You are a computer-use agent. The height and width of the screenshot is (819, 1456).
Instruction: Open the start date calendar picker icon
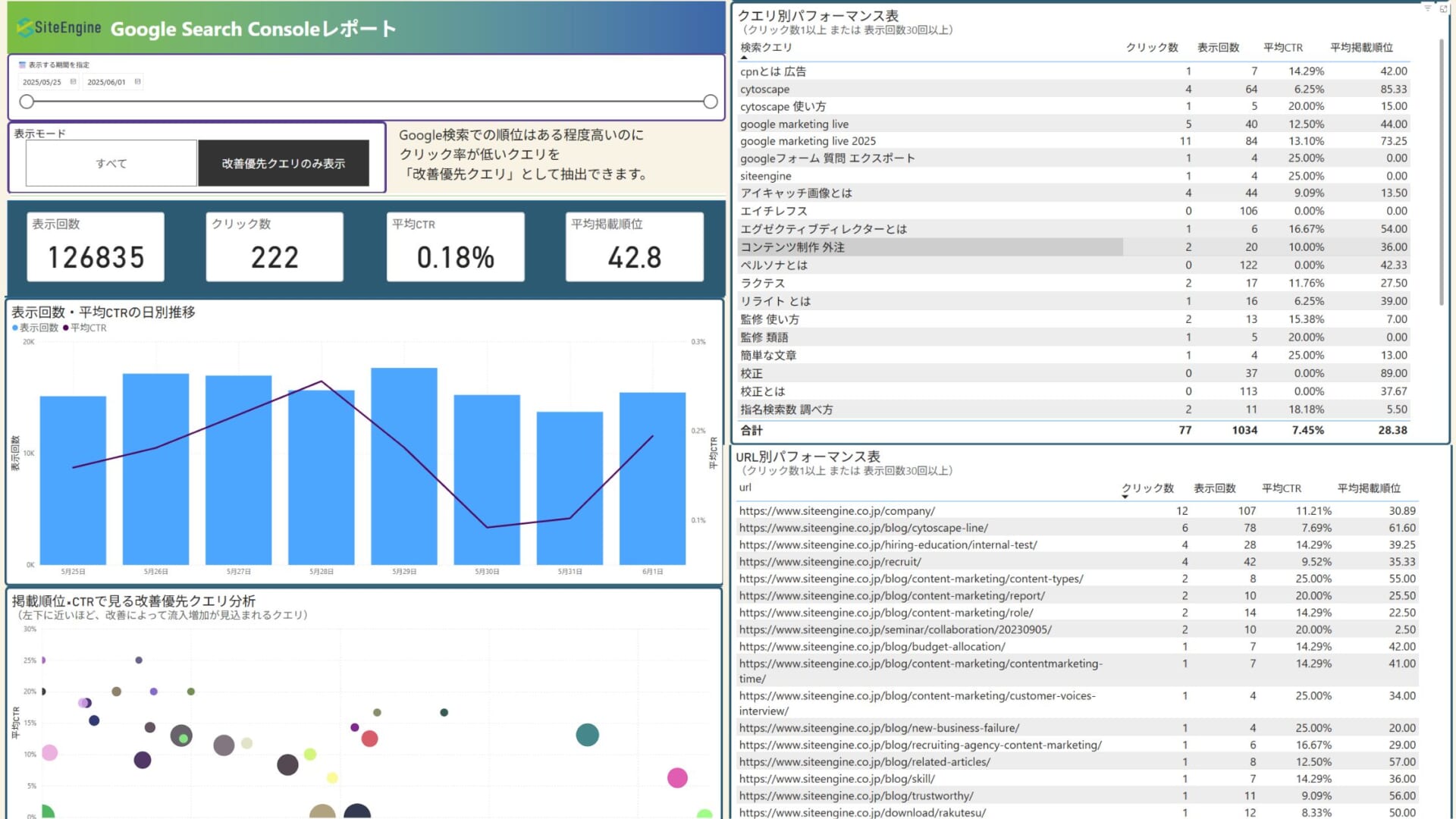pos(73,82)
